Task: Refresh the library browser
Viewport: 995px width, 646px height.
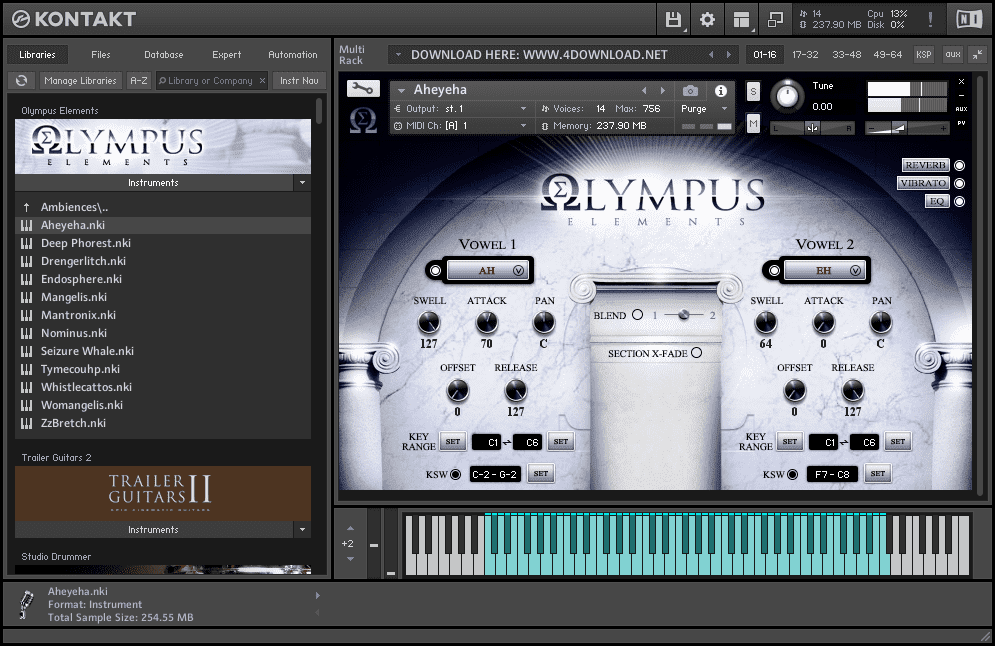Action: pos(22,81)
